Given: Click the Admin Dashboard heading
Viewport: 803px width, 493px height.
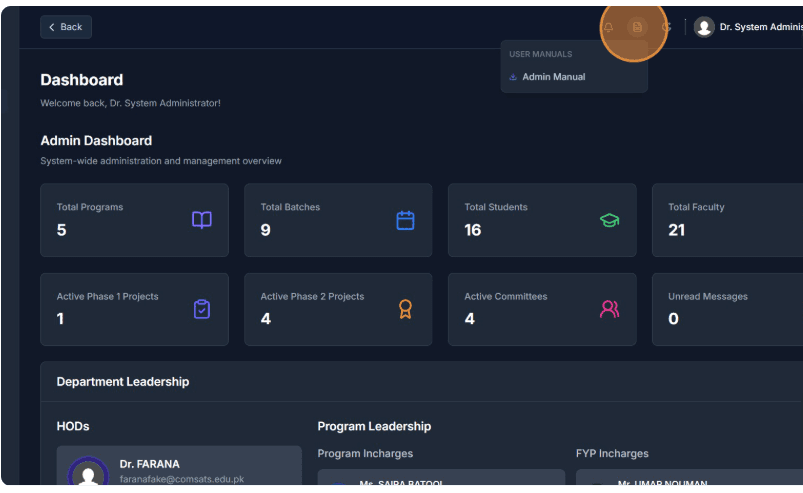Looking at the screenshot, I should 96,141.
